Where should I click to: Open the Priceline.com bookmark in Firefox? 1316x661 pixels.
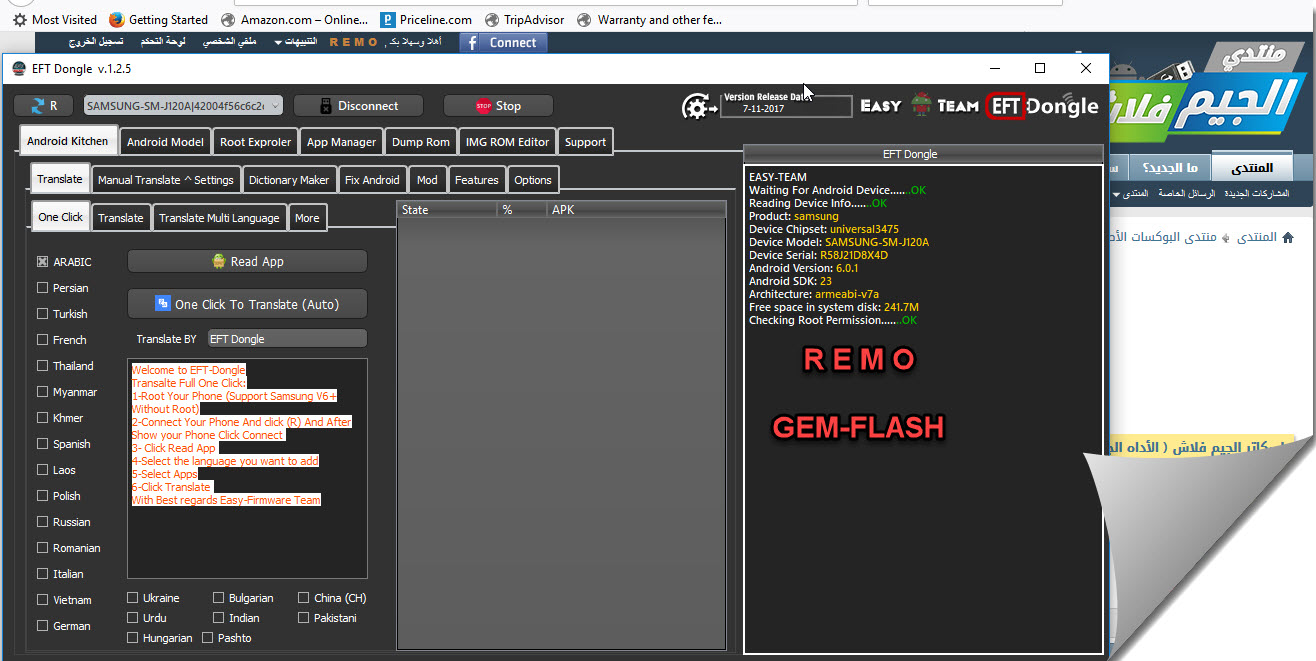(426, 19)
